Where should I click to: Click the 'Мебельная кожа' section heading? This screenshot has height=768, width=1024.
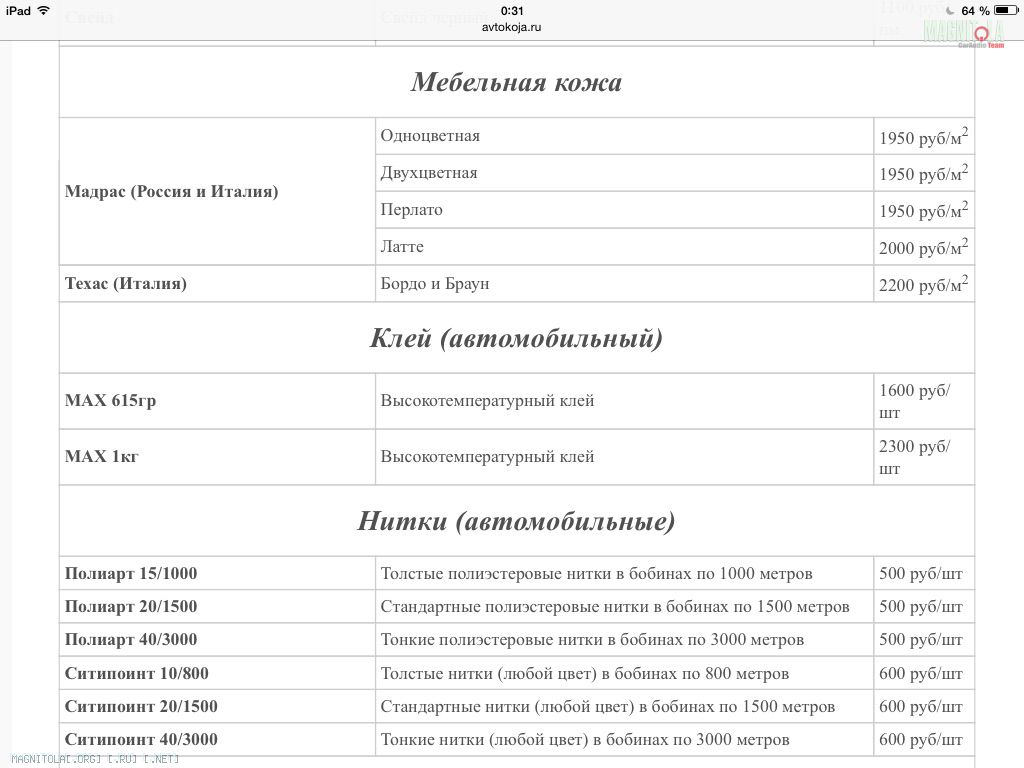(x=517, y=82)
